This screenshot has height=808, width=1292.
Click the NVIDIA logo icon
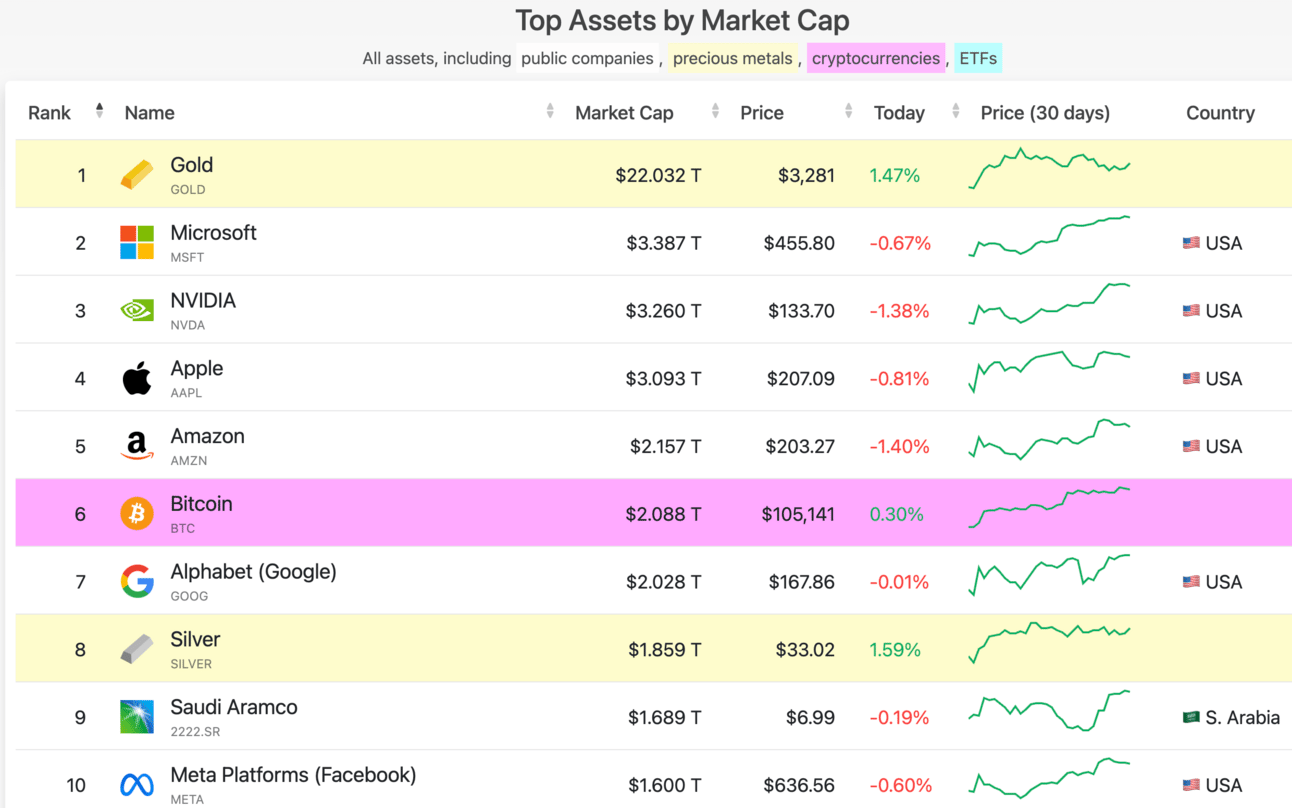(x=137, y=311)
